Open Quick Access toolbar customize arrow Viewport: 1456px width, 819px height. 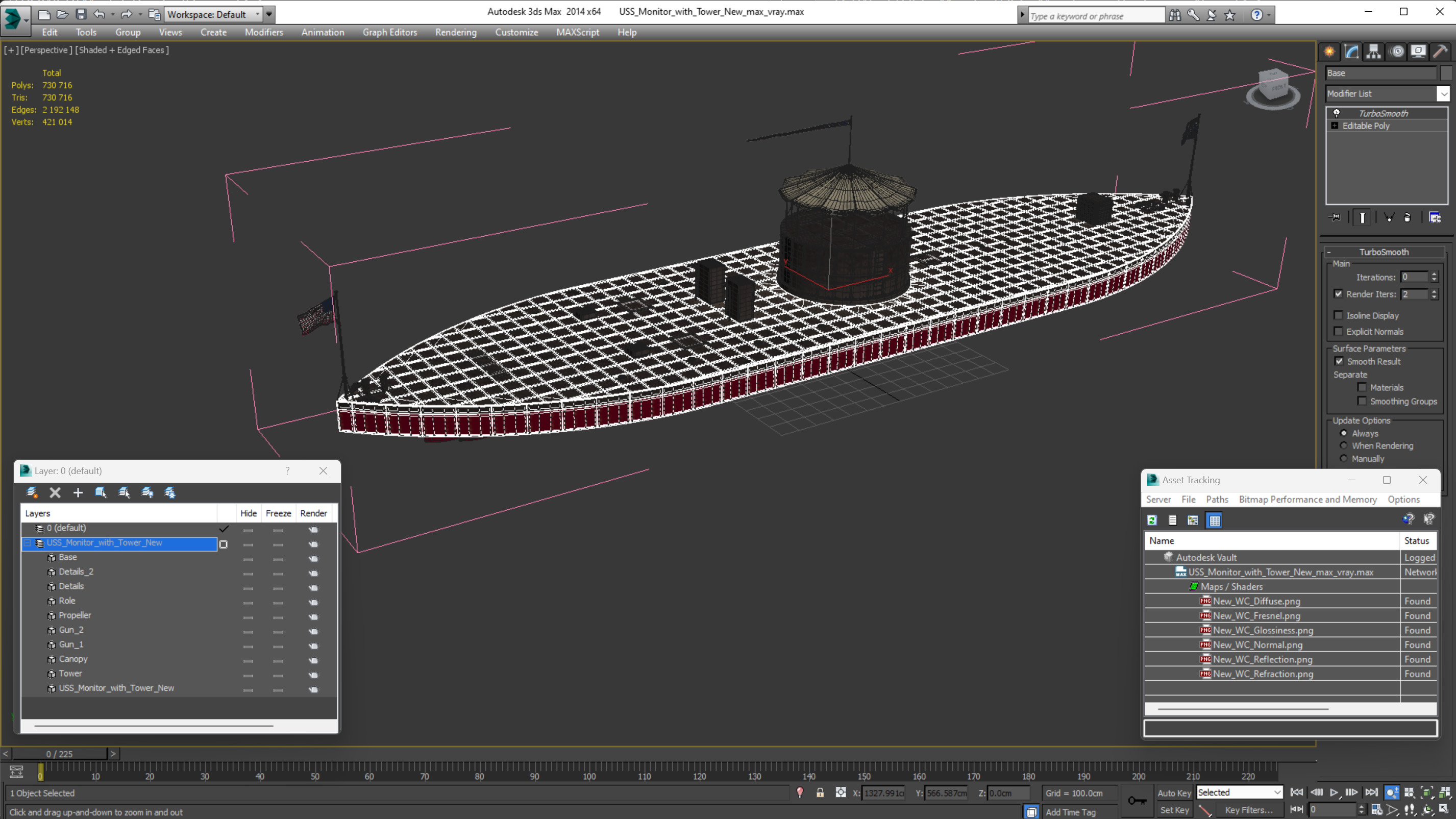pos(269,14)
